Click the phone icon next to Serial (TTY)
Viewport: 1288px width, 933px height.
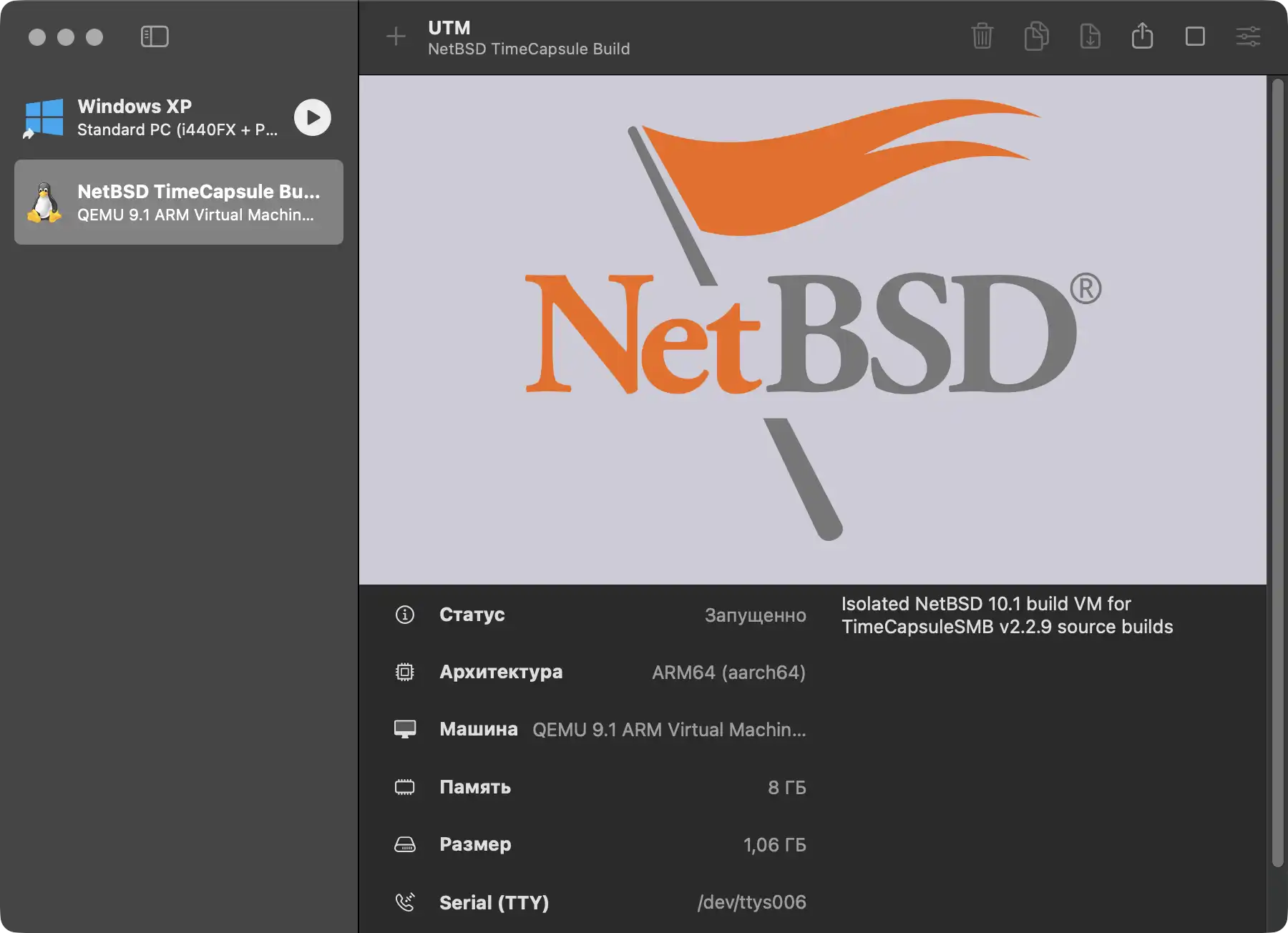coord(405,902)
